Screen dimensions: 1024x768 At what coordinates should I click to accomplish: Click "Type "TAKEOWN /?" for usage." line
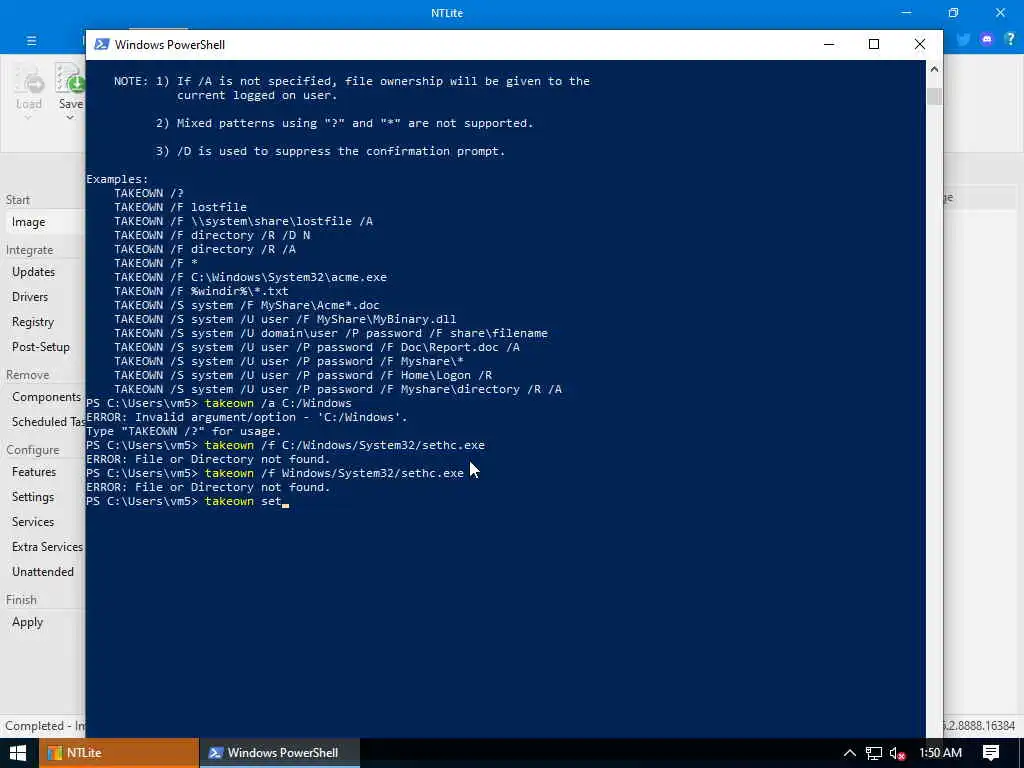coord(184,431)
